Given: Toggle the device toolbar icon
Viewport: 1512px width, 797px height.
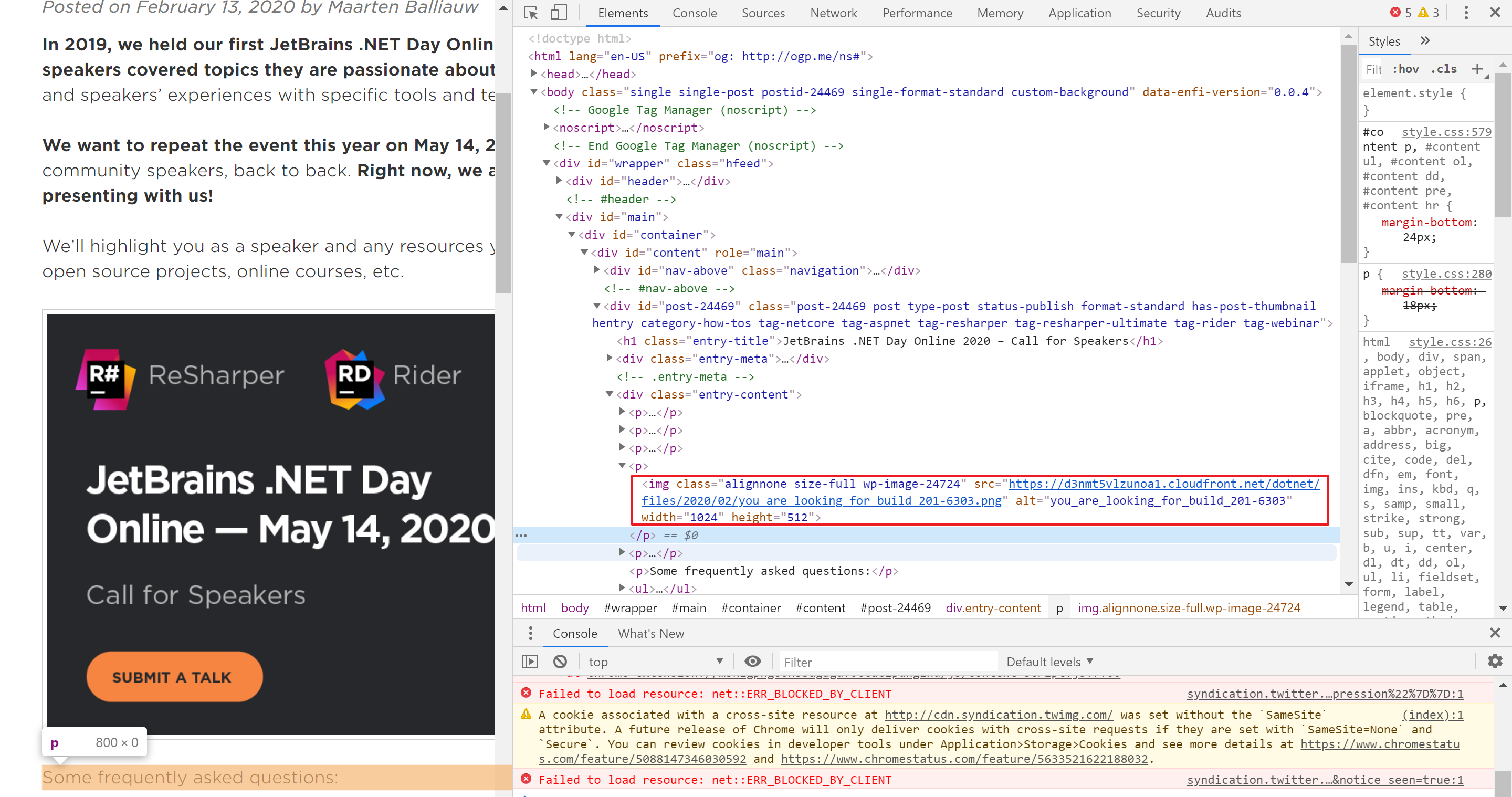Looking at the screenshot, I should click(558, 13).
